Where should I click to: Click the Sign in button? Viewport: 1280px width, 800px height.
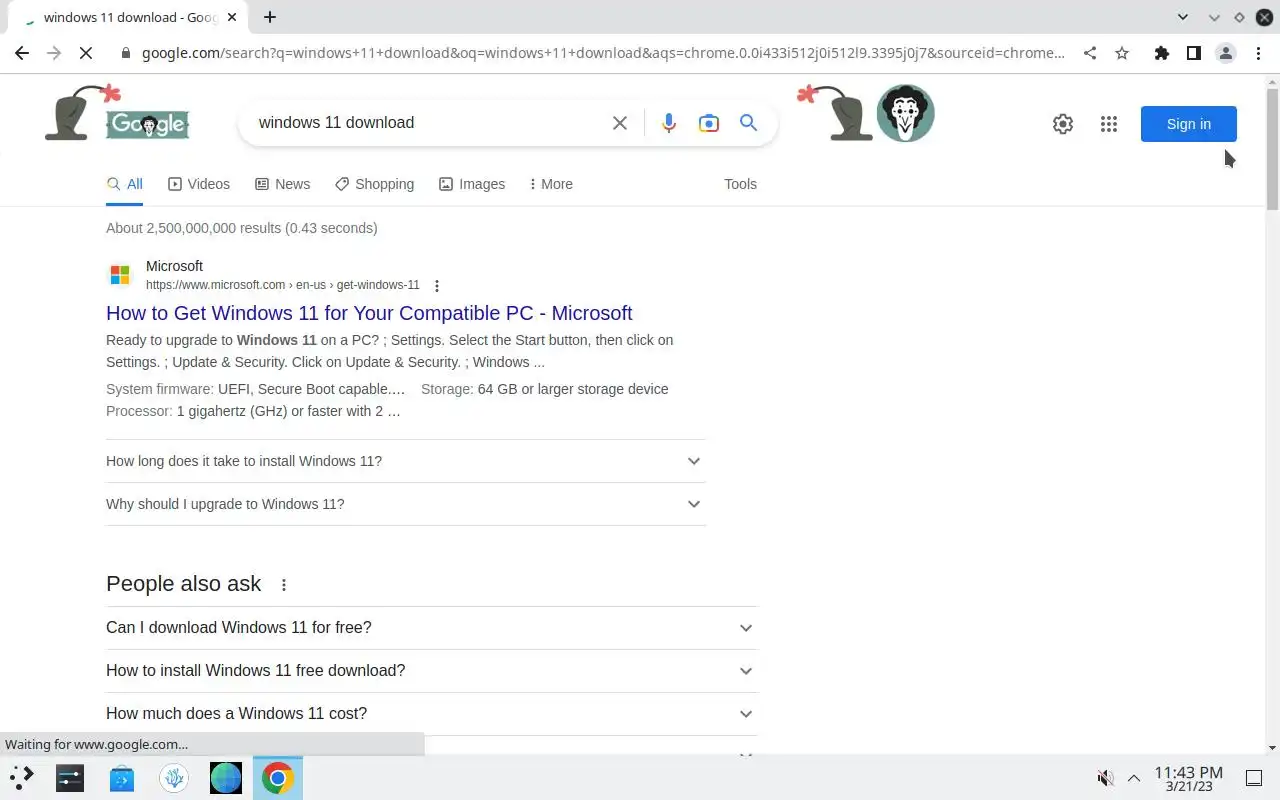pos(1189,124)
